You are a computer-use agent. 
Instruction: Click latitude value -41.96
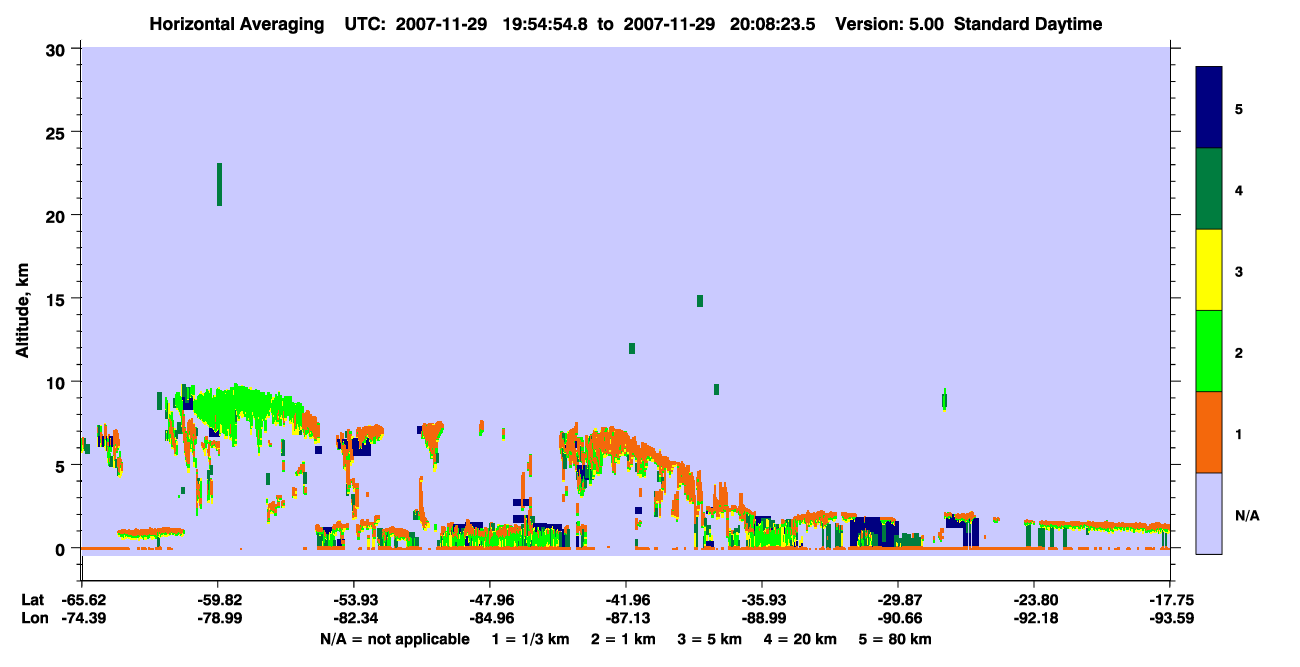(x=626, y=600)
